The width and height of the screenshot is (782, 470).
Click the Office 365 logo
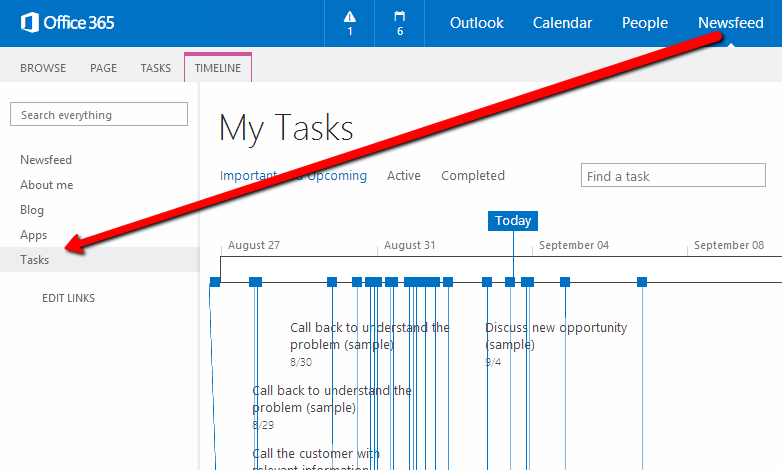pos(67,23)
